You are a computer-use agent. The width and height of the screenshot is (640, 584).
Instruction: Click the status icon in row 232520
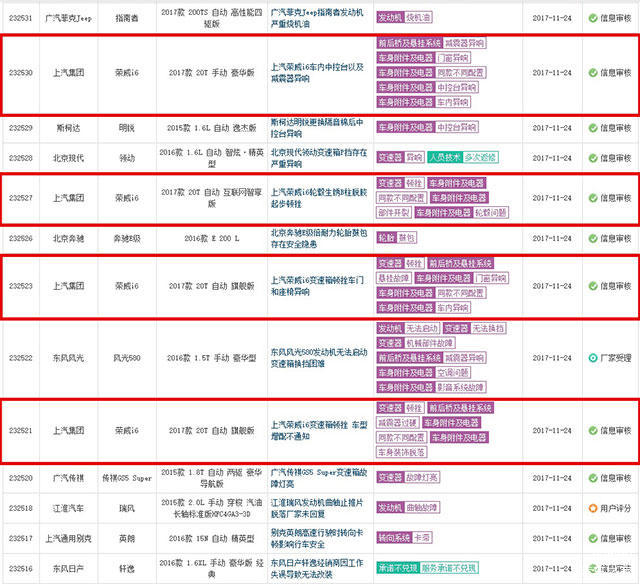pyautogui.click(x=593, y=478)
